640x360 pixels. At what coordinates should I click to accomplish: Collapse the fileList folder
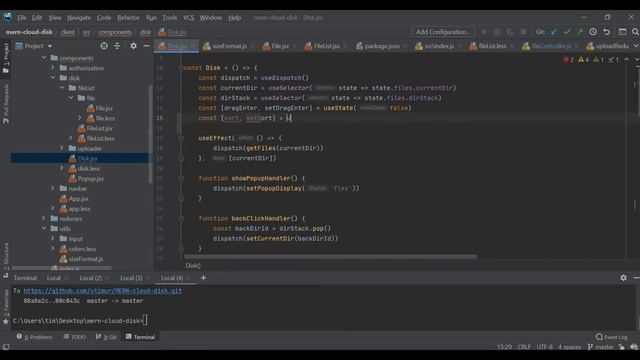pos(62,88)
